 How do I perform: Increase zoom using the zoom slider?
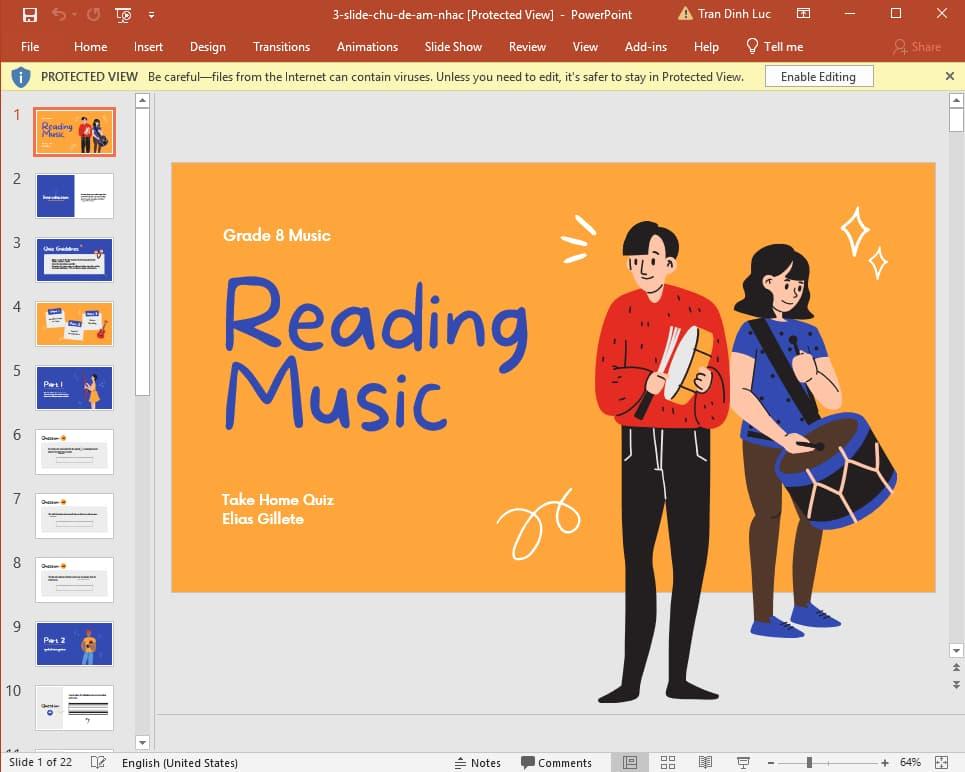pyautogui.click(x=884, y=762)
